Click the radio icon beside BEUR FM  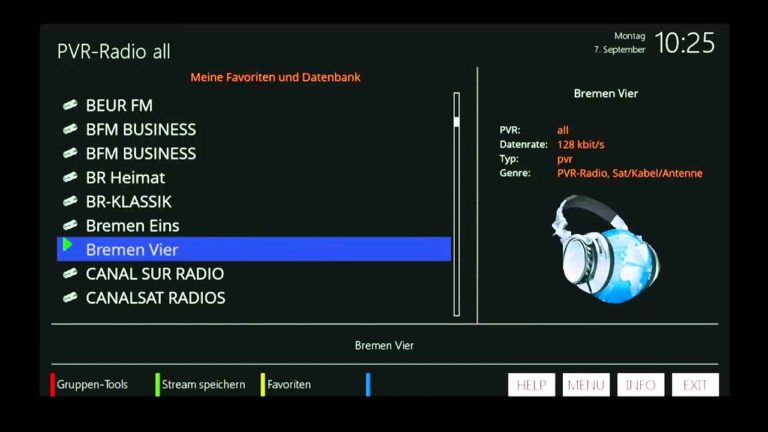pos(70,105)
